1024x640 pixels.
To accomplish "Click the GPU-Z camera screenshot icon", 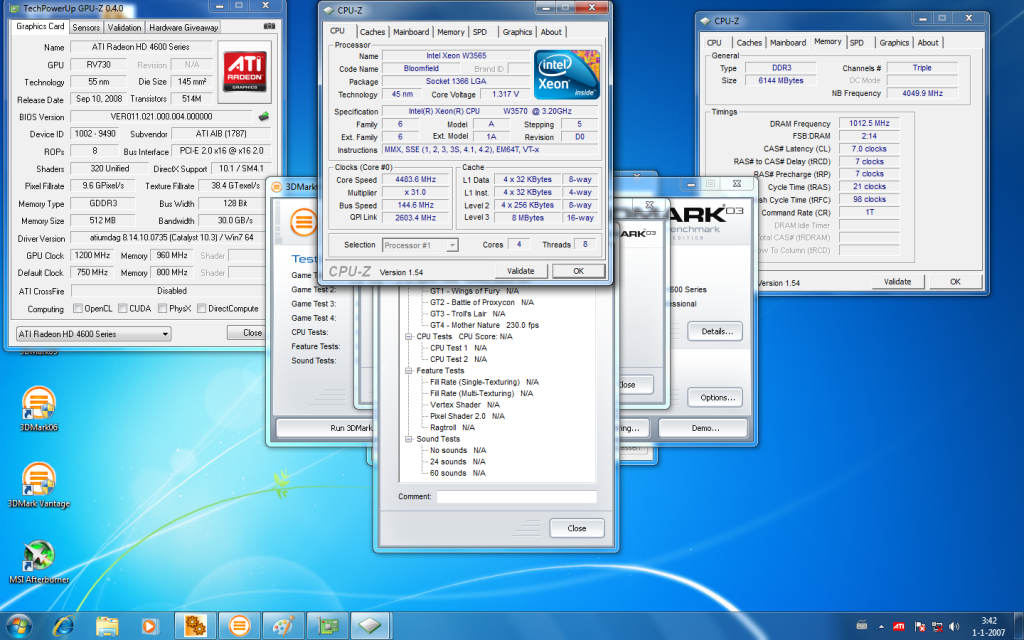I will [269, 27].
